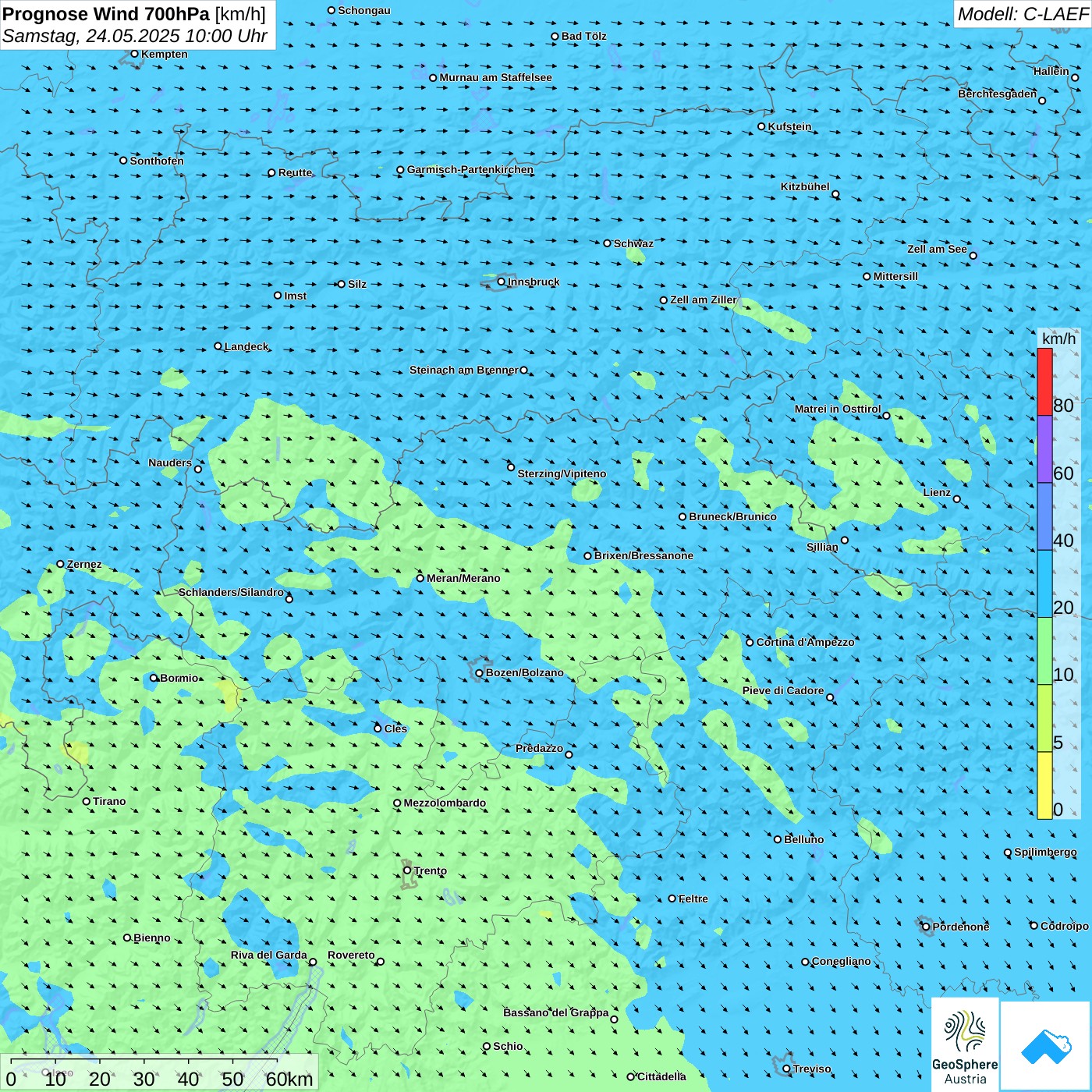Click the Tirano city marker

click(x=87, y=801)
